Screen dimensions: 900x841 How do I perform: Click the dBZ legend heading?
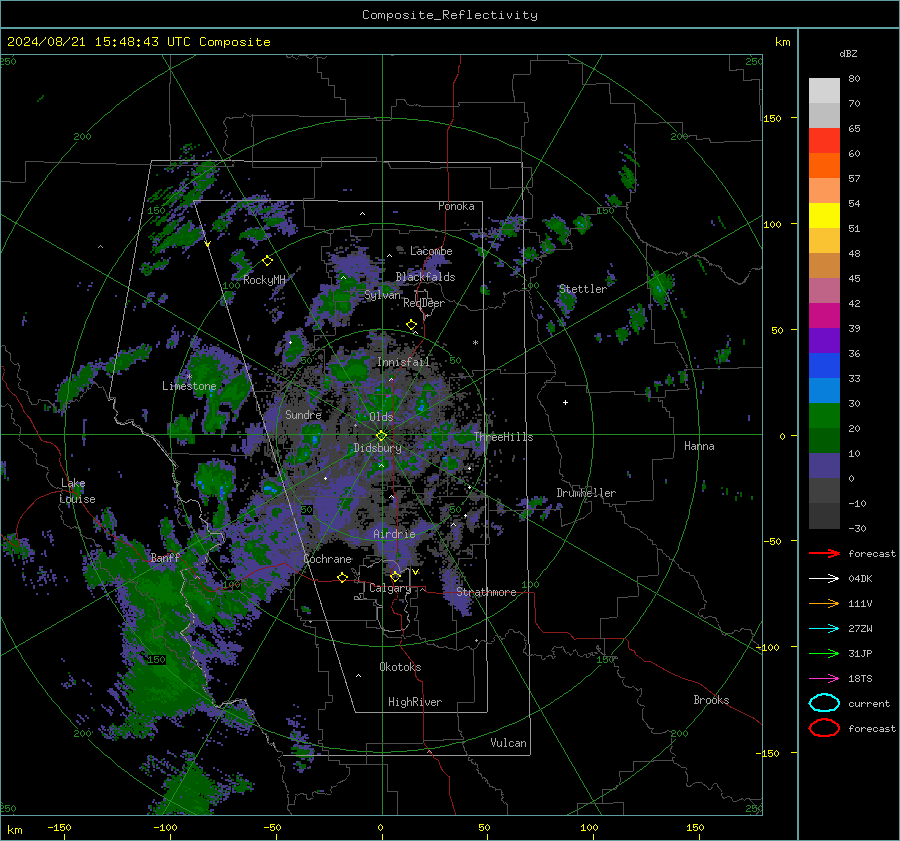click(x=848, y=53)
